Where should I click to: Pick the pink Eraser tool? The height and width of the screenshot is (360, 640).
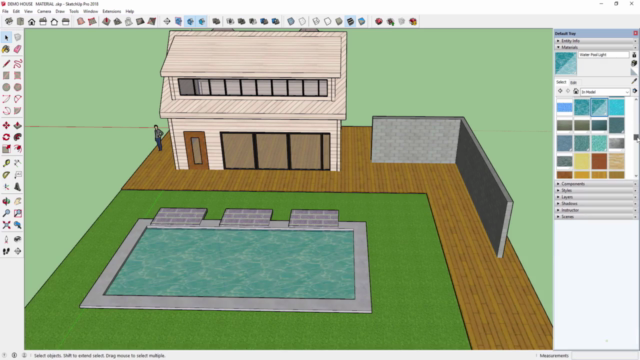tap(18, 49)
